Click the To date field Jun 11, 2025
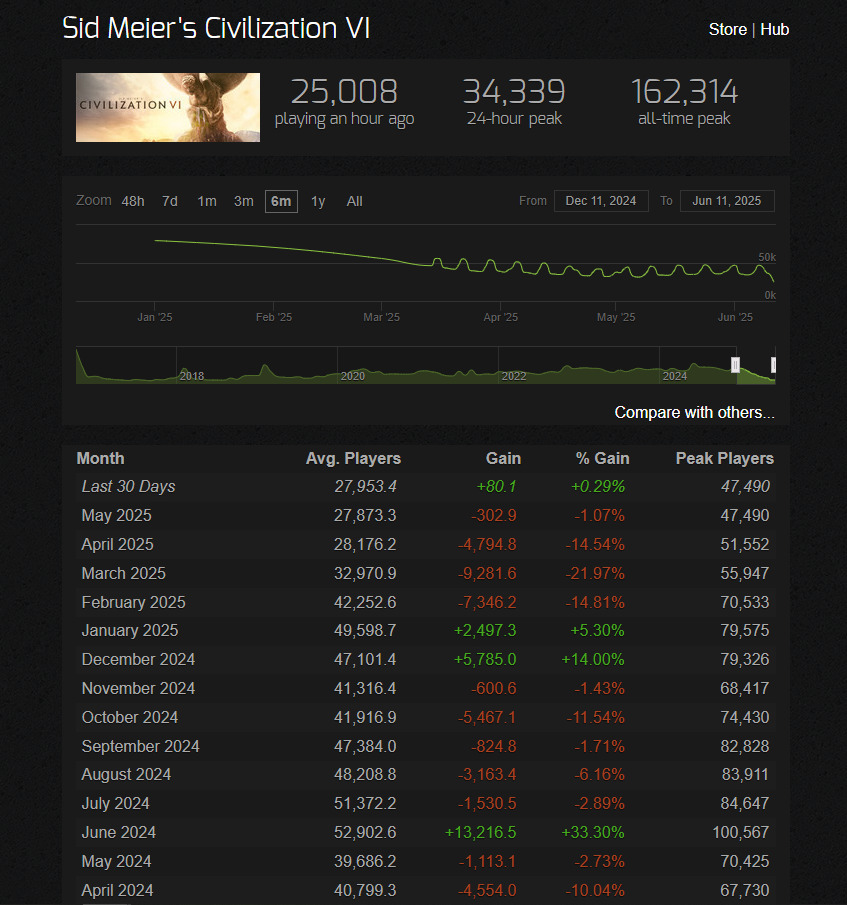This screenshot has width=847, height=905. pyautogui.click(x=727, y=201)
